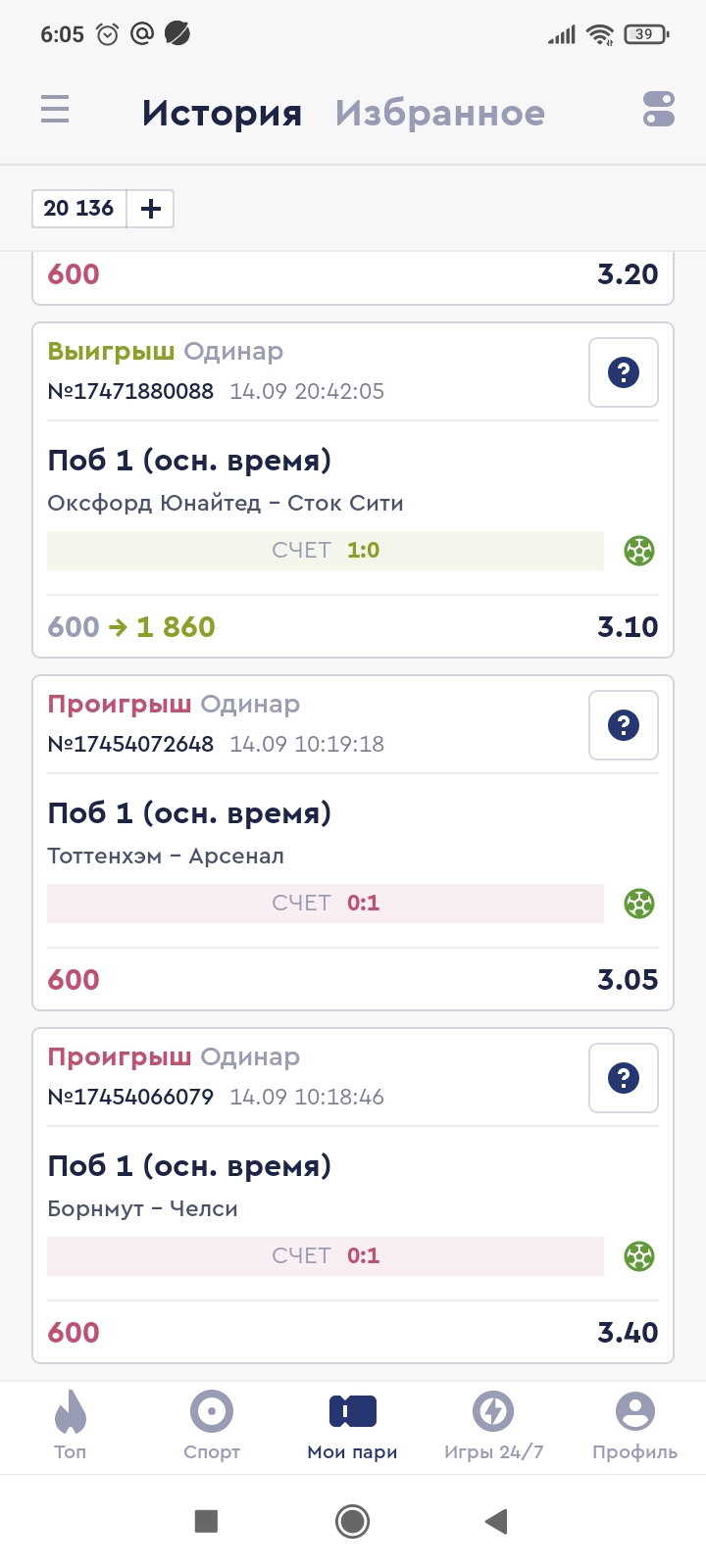Go to the Спорт section

click(x=212, y=1426)
